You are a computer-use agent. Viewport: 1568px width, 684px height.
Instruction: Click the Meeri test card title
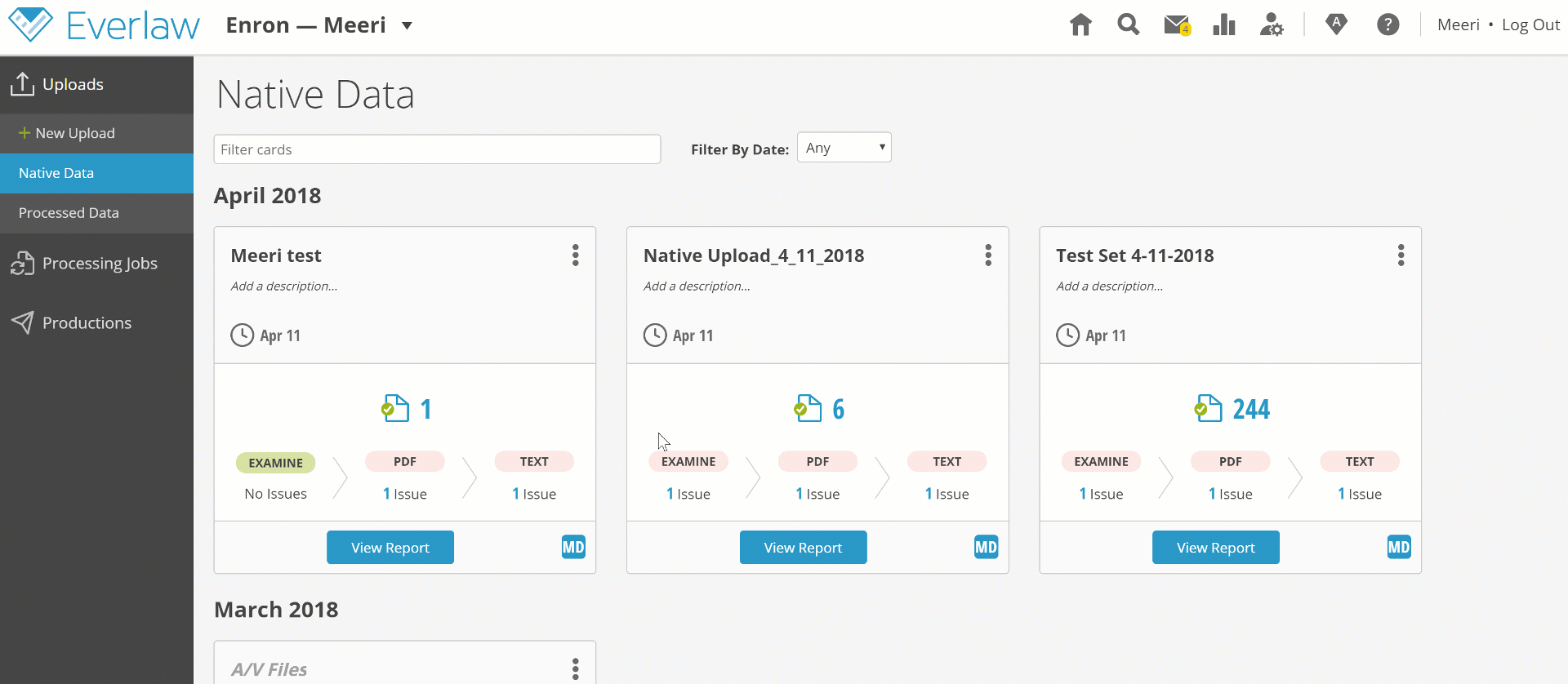[276, 255]
